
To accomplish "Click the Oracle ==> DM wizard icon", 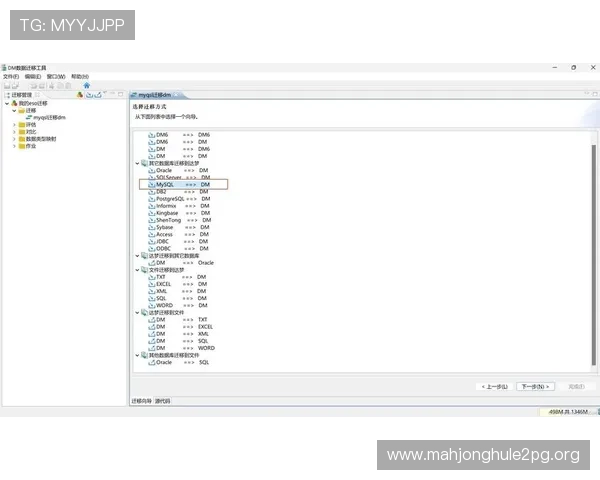I will 152,170.
